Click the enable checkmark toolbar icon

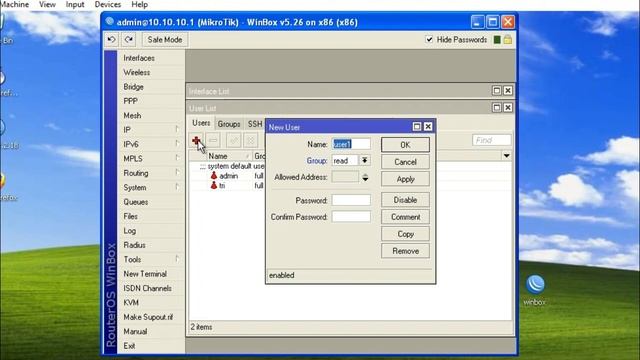click(234, 140)
